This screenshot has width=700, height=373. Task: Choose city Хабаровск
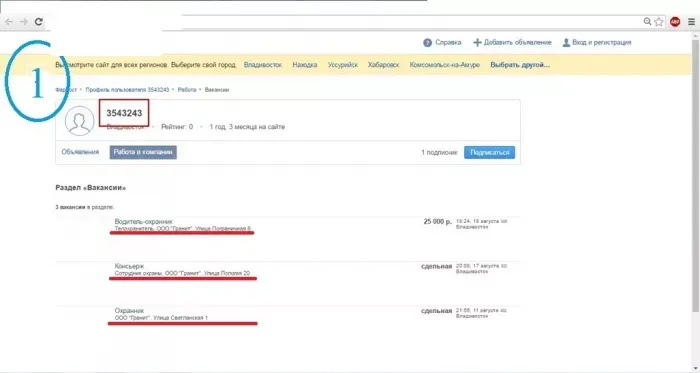click(x=383, y=65)
